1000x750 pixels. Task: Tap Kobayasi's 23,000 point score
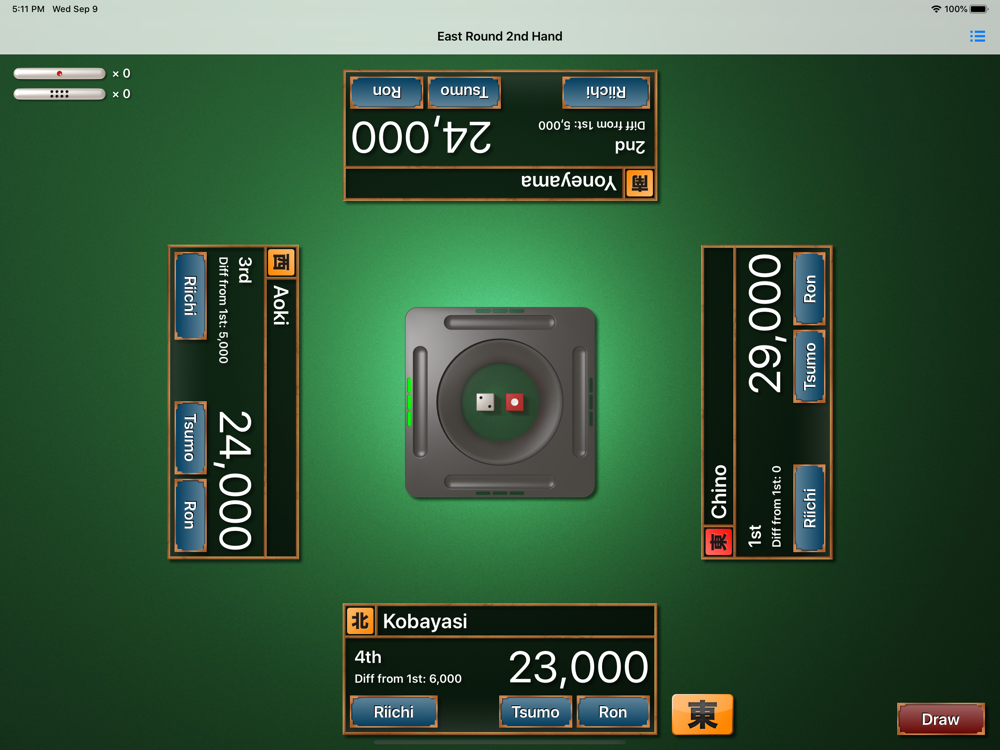[578, 668]
